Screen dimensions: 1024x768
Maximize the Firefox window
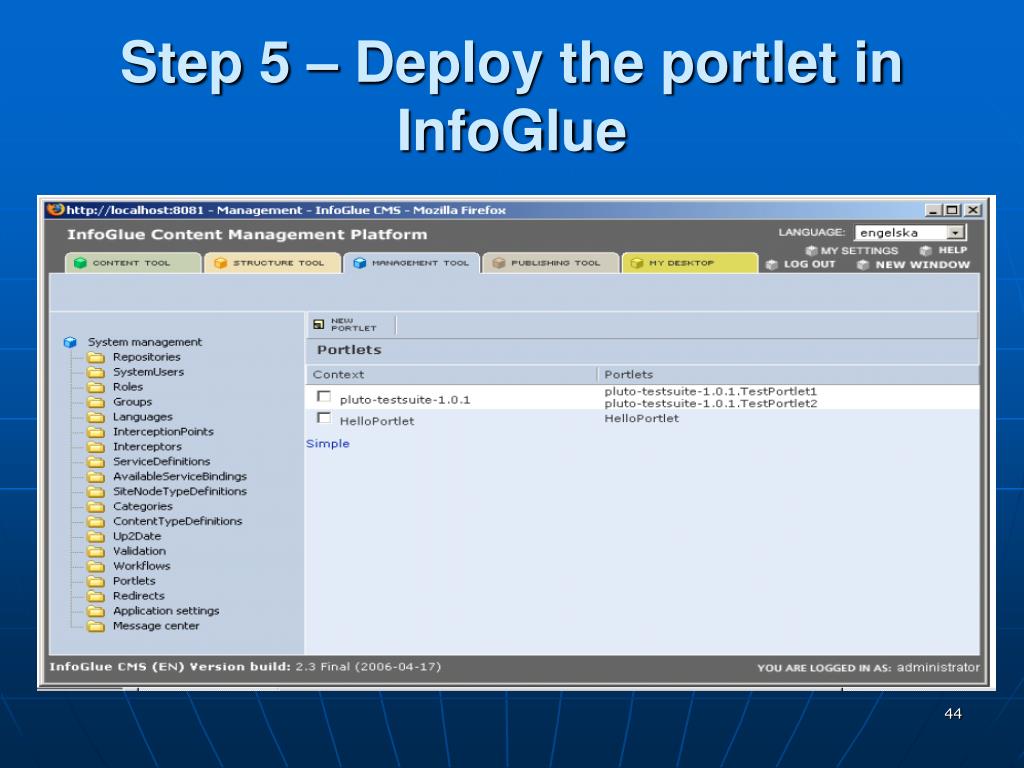tap(952, 210)
